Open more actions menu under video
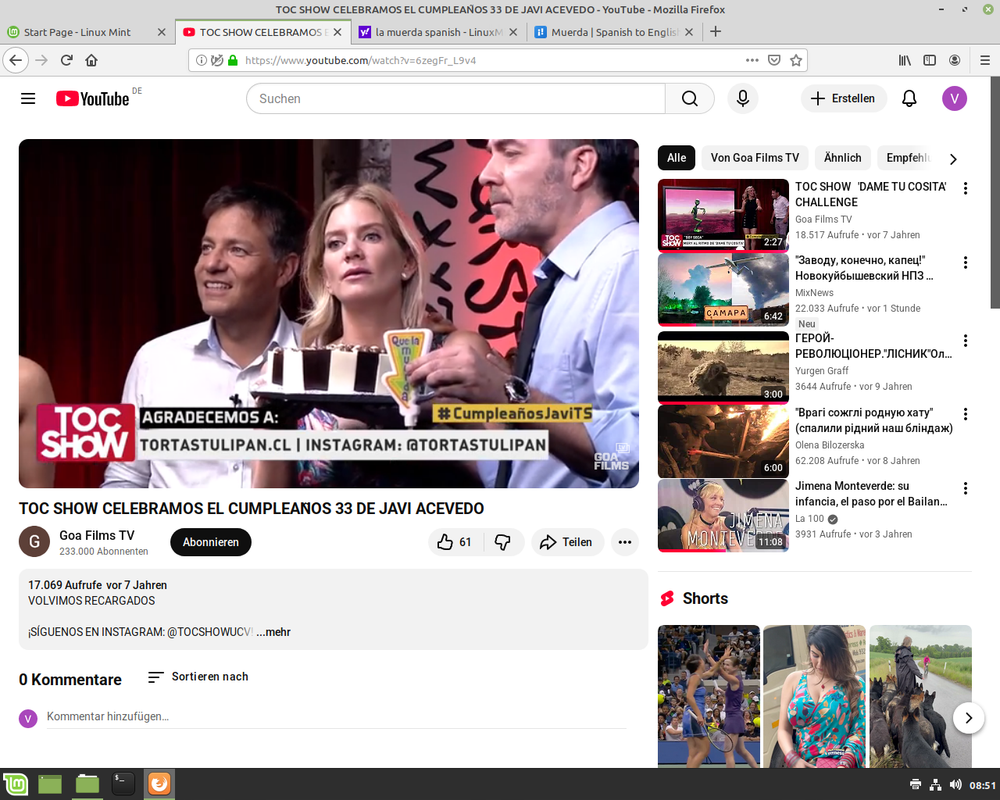Screen dimensions: 1000x800 pyautogui.click(x=624, y=542)
